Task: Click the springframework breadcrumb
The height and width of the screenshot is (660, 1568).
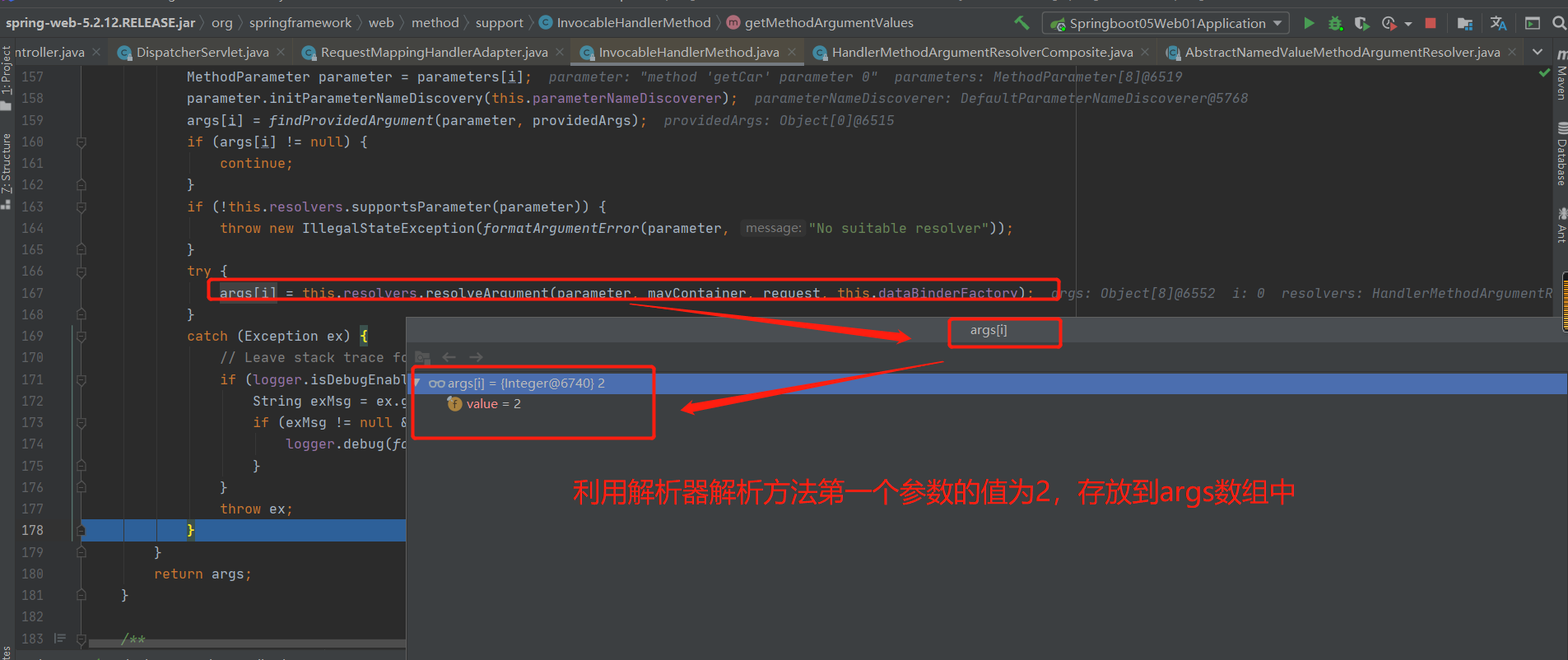Action: coord(300,23)
